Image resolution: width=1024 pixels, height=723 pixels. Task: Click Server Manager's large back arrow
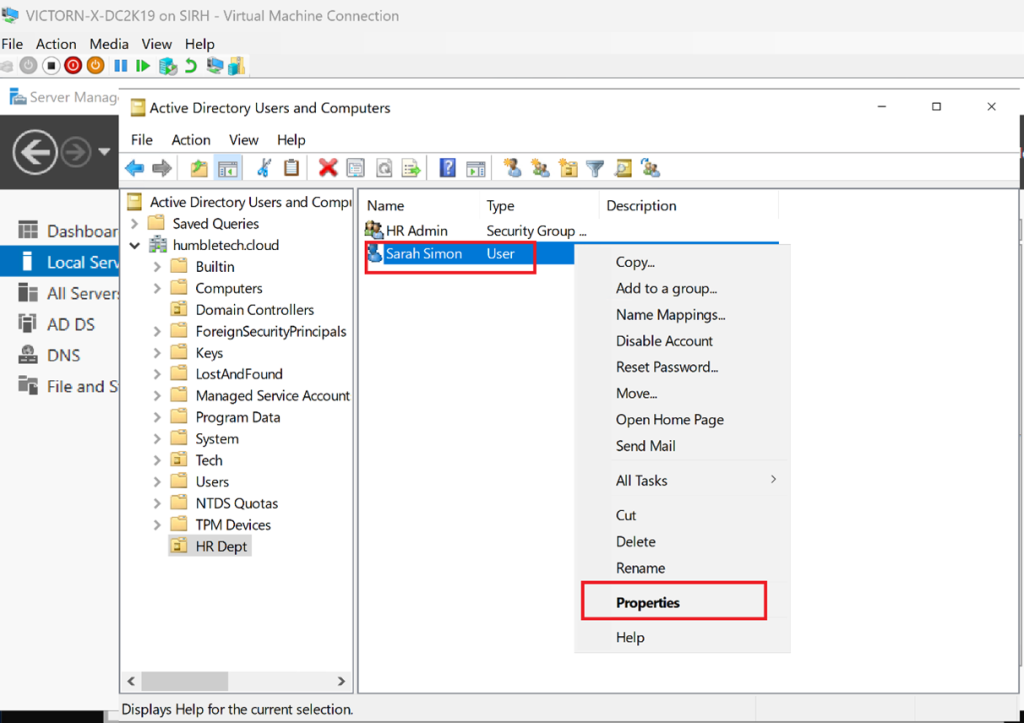(x=35, y=152)
